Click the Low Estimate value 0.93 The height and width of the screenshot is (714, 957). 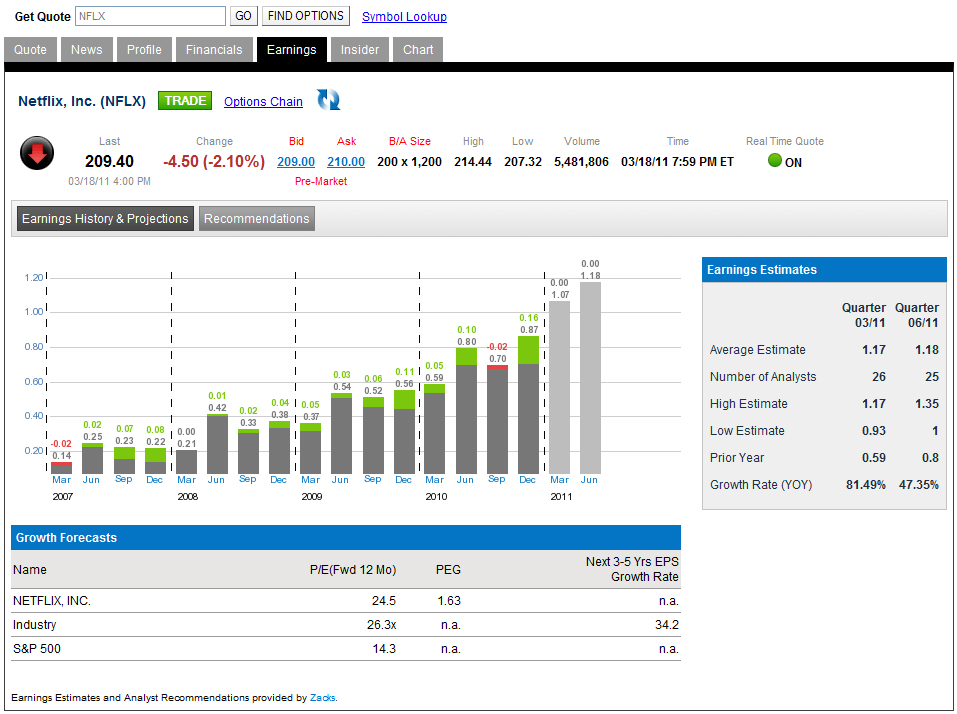coord(874,430)
